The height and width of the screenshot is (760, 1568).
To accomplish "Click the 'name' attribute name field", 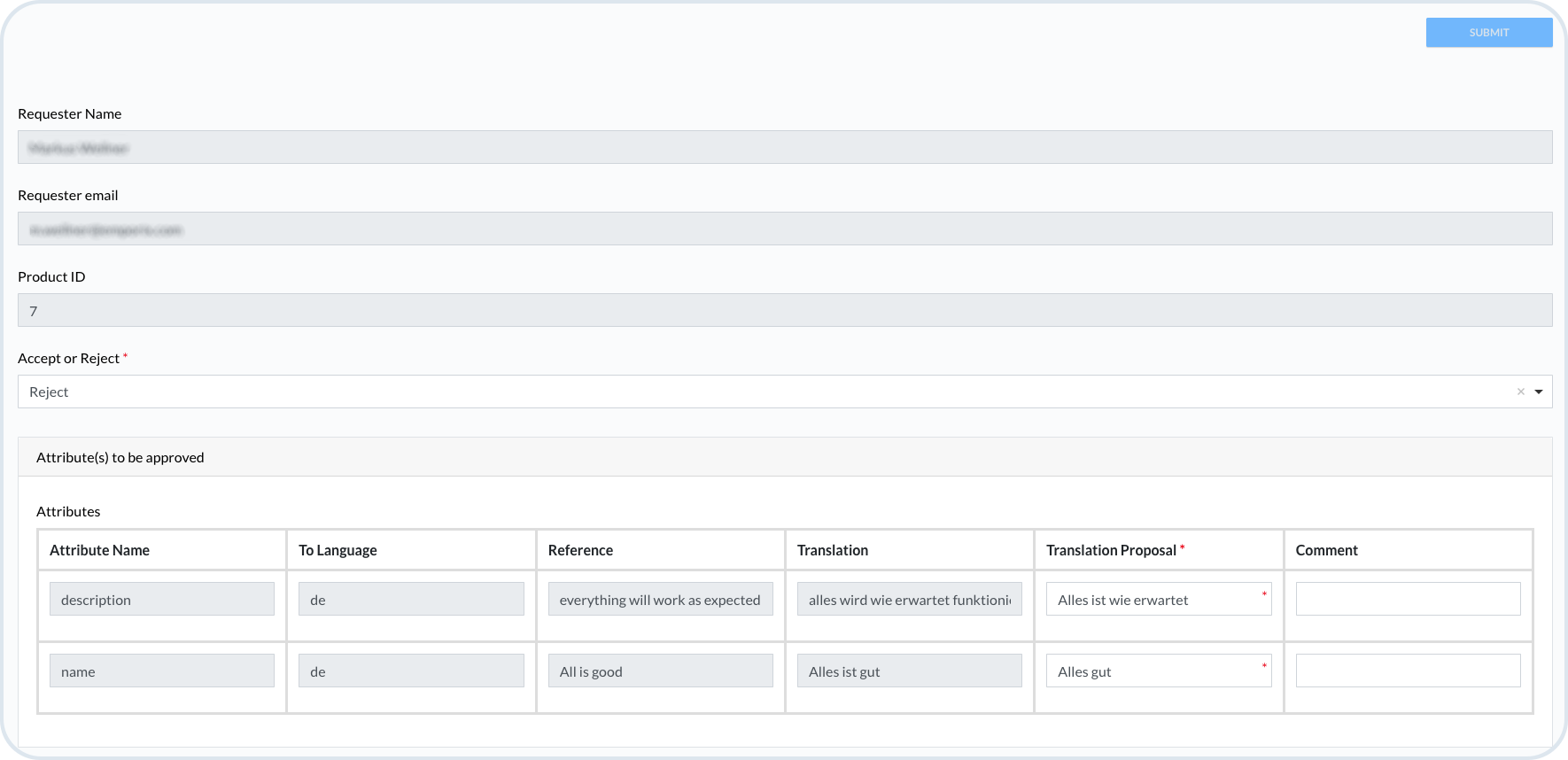I will click(162, 671).
